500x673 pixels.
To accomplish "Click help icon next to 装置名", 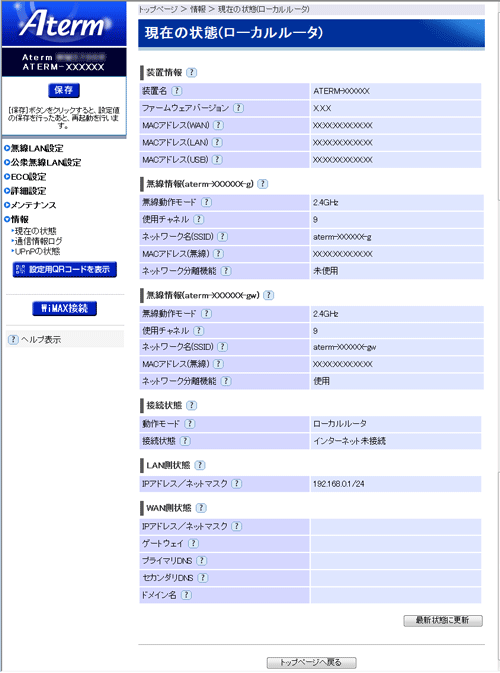I will [177, 91].
